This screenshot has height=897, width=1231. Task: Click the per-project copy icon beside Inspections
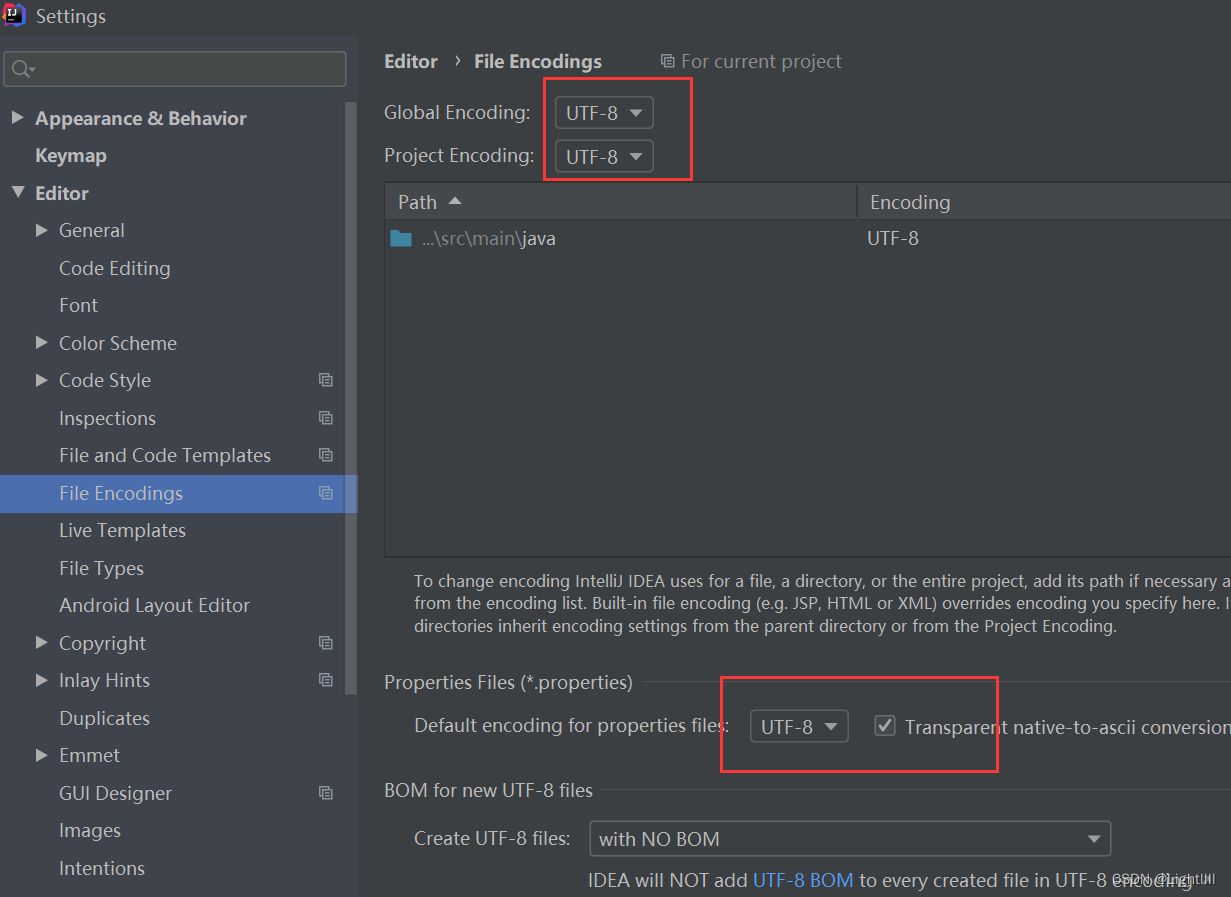tap(326, 418)
